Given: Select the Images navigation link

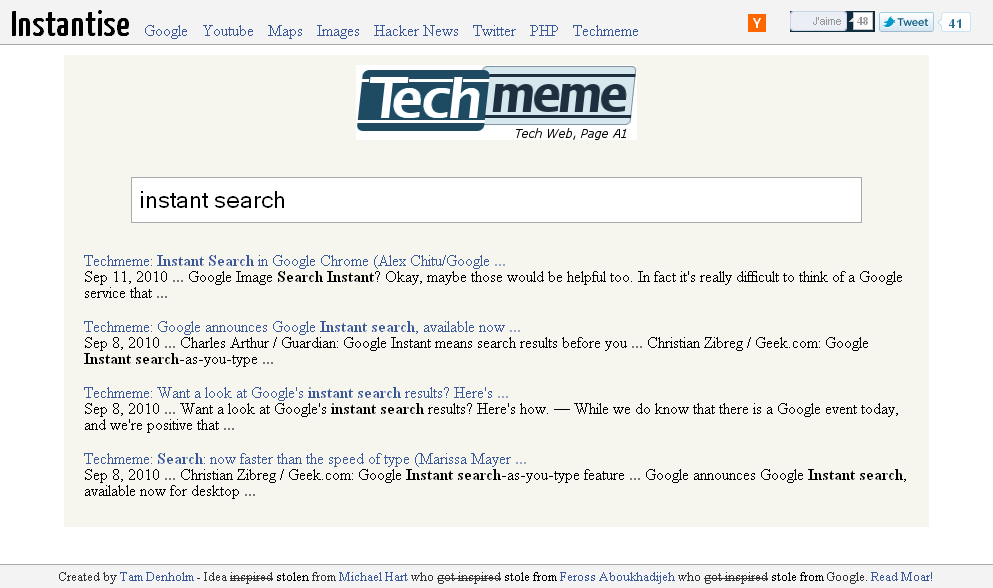Looking at the screenshot, I should tap(338, 31).
